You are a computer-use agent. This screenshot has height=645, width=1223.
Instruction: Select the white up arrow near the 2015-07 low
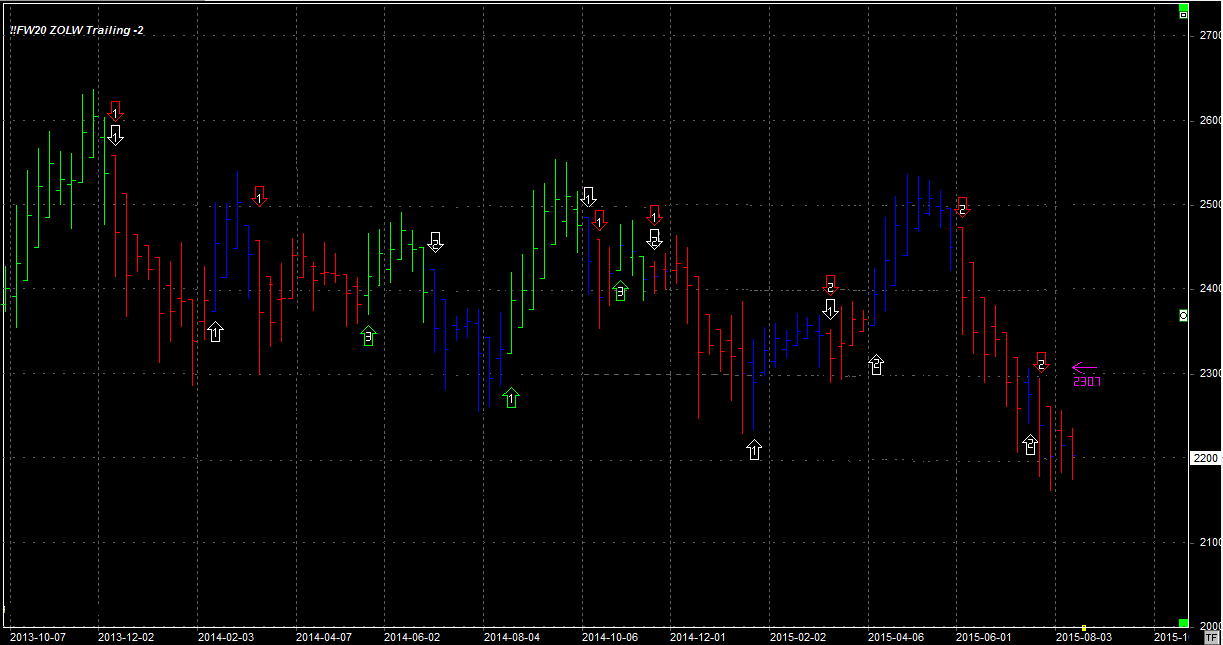tap(1030, 444)
